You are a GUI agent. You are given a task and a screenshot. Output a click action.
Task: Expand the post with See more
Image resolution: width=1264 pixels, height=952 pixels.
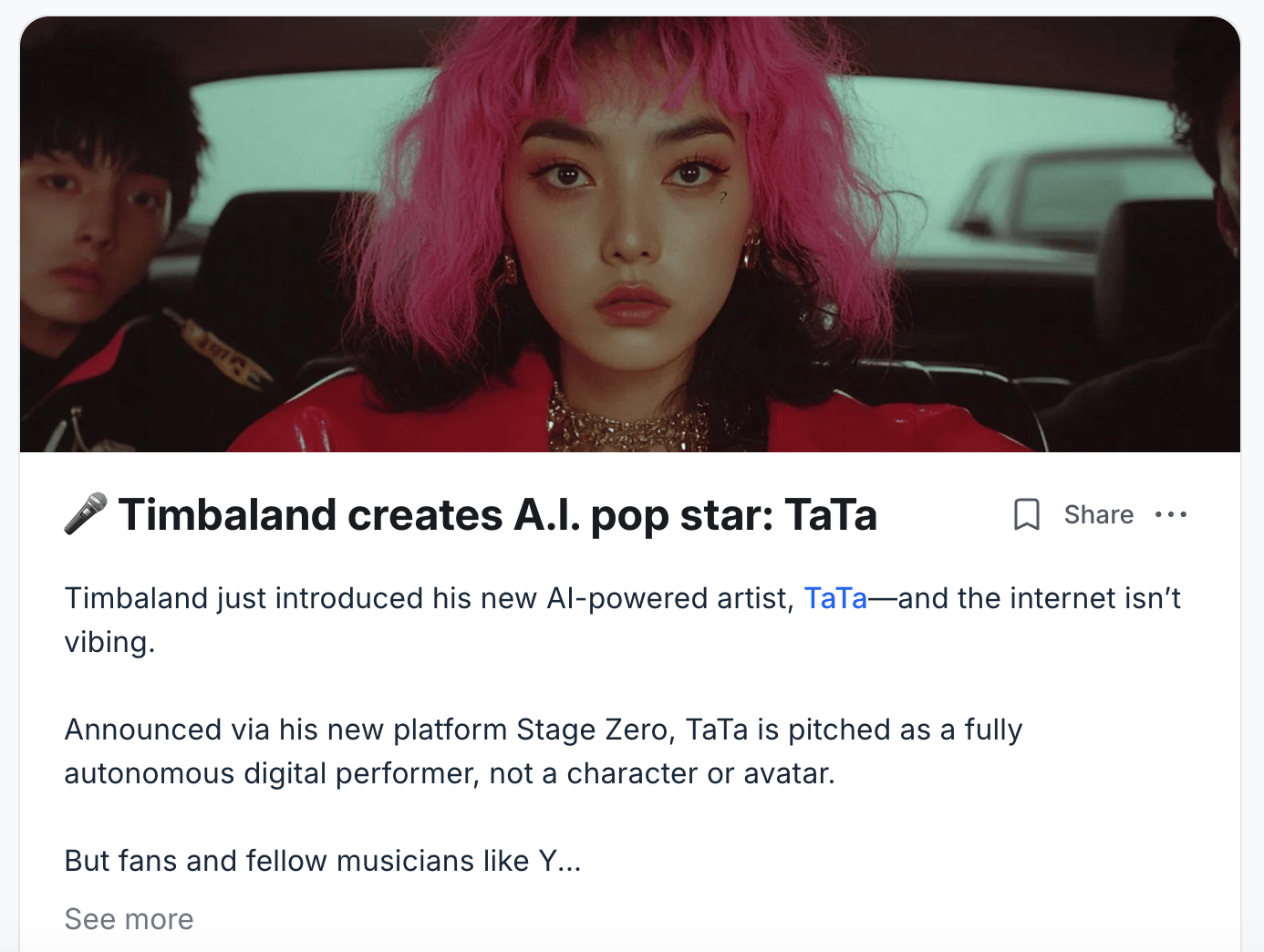[x=129, y=919]
